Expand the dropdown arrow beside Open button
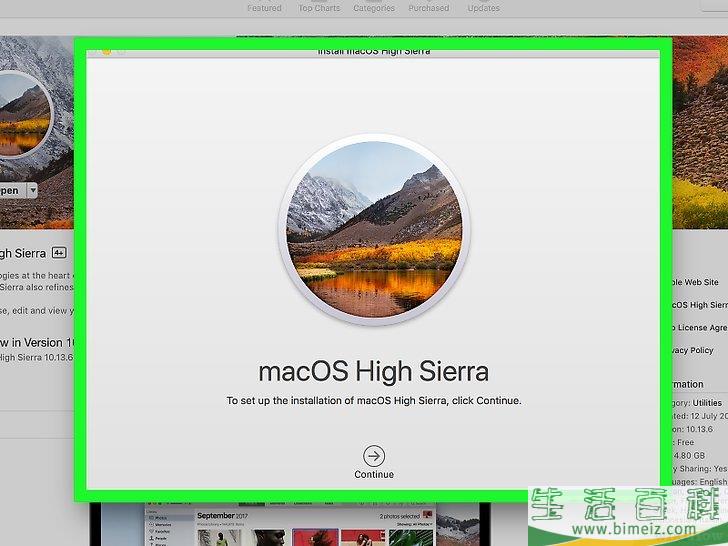Viewport: 728px width, 546px height. [32, 190]
